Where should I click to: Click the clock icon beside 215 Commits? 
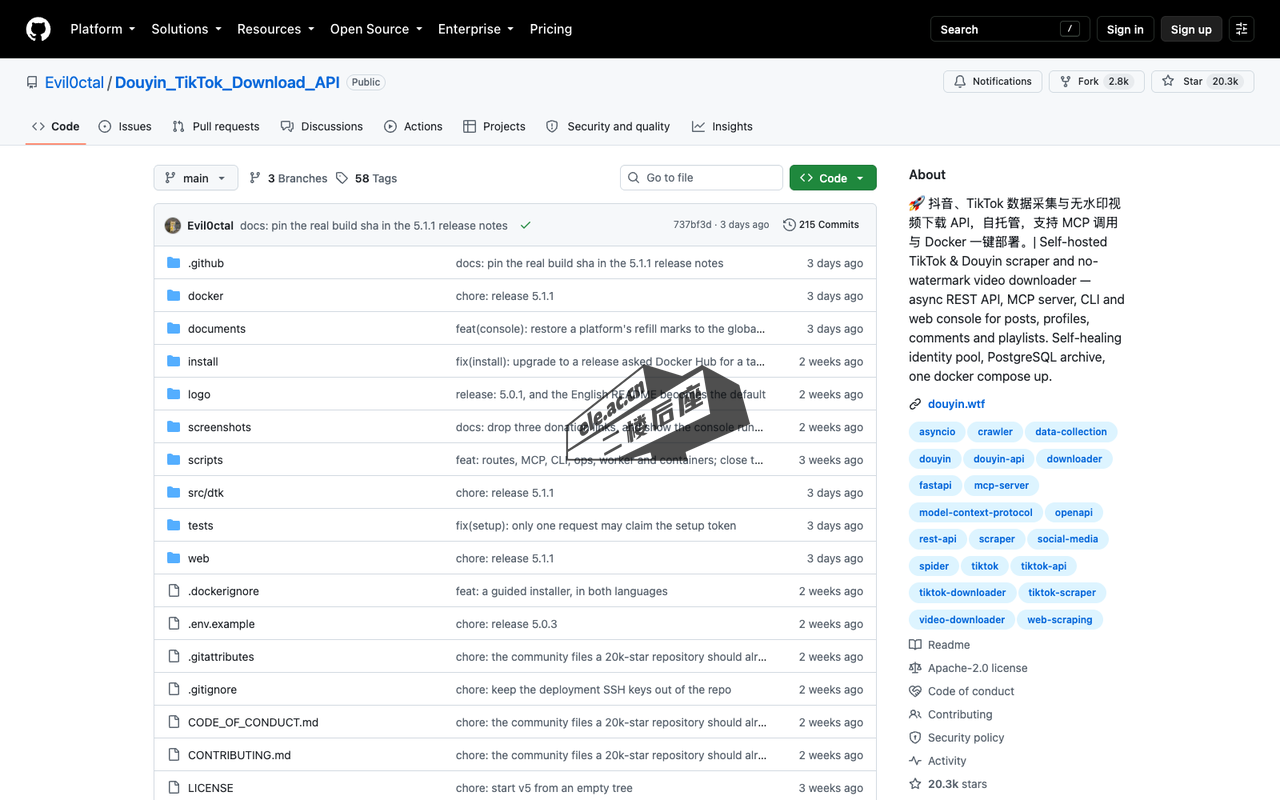pyautogui.click(x=789, y=225)
